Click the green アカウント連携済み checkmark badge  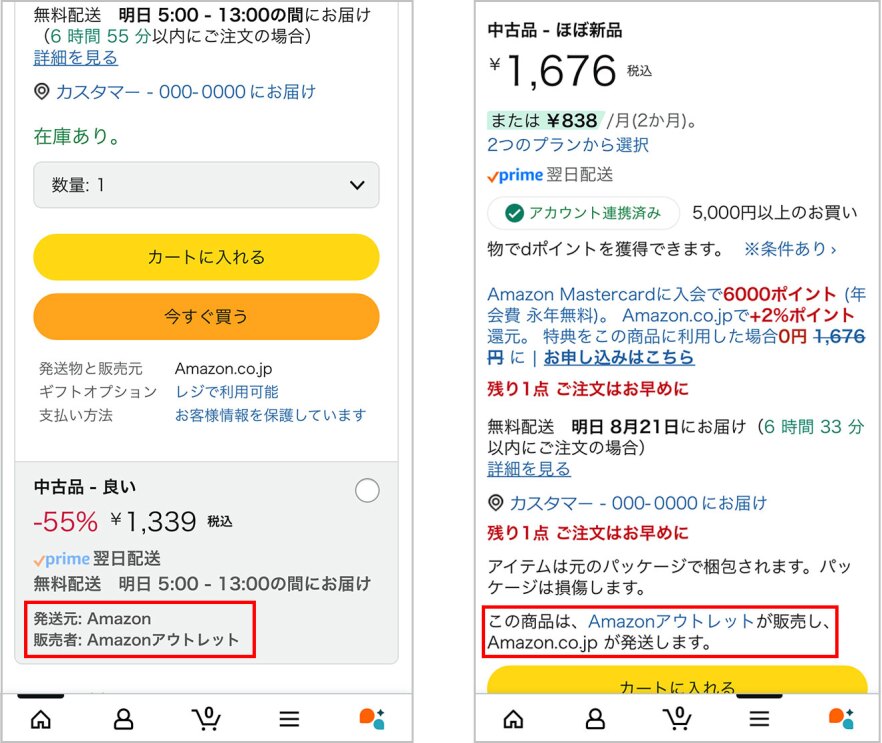pyautogui.click(x=583, y=213)
